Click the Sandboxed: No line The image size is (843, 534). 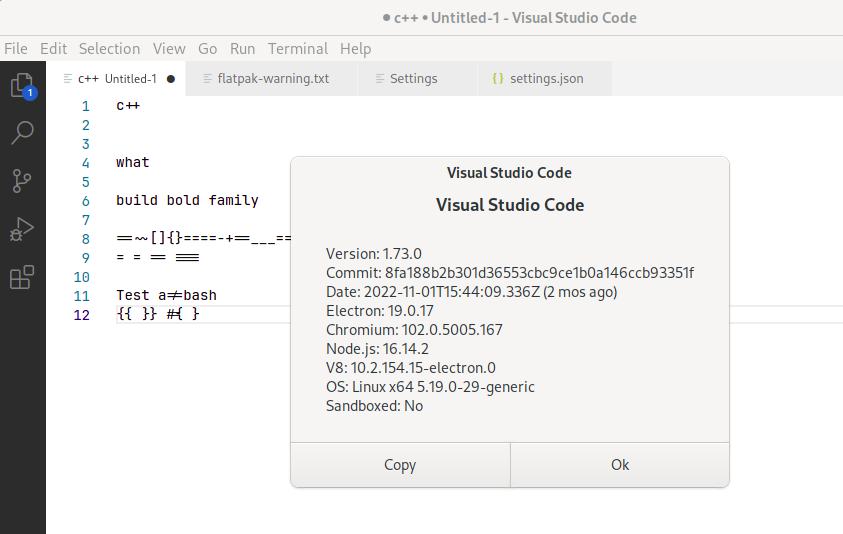pos(374,406)
